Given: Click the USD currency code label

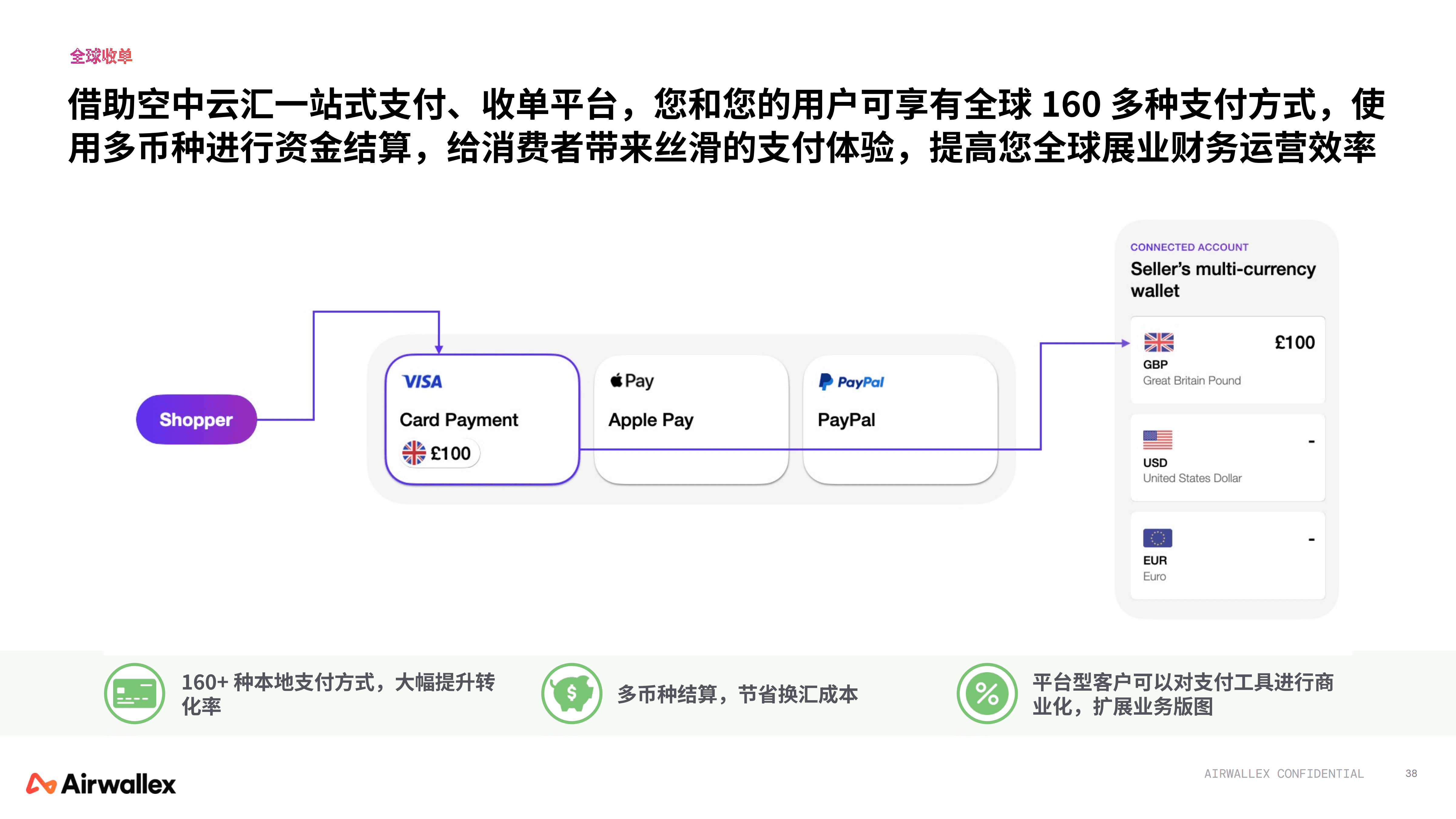Looking at the screenshot, I should click(x=1155, y=462).
